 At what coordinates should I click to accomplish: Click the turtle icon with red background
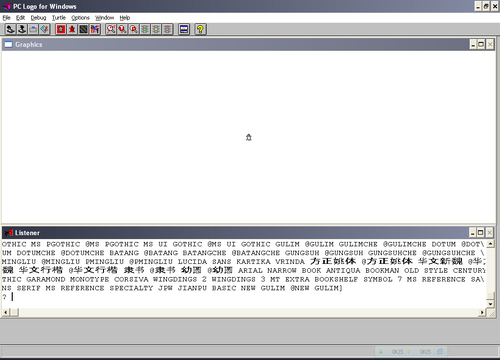tap(61, 29)
